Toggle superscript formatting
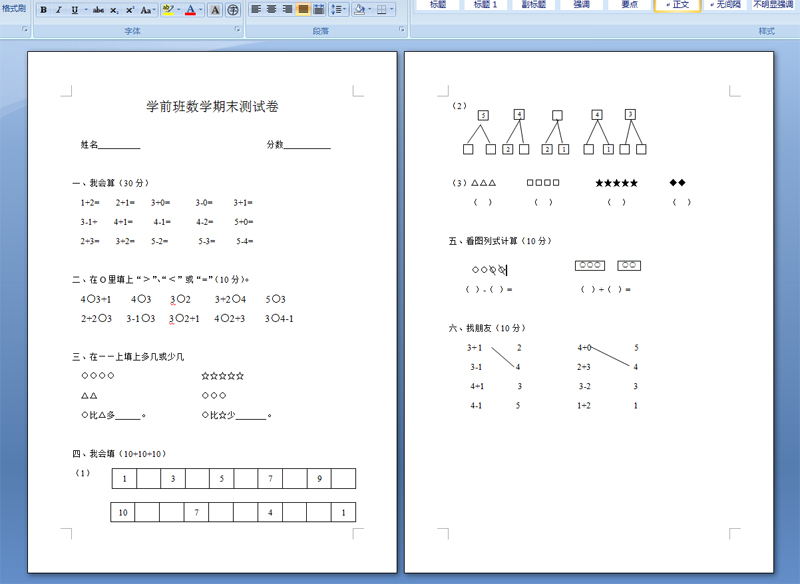Screen dimensions: 800x584 point(130,10)
